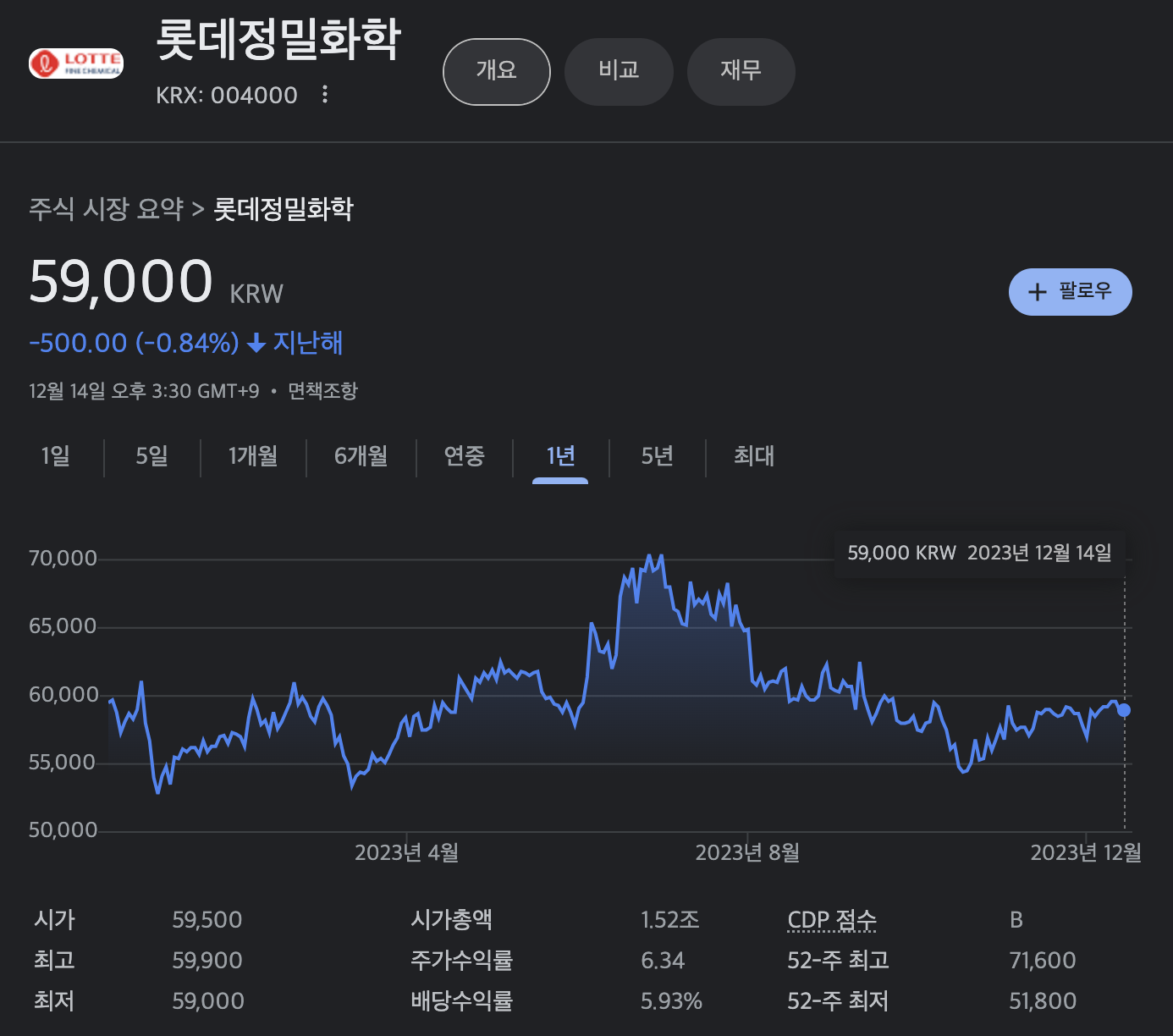The width and height of the screenshot is (1173, 1036).
Task: Click the large 59,000 price value
Action: click(x=121, y=281)
